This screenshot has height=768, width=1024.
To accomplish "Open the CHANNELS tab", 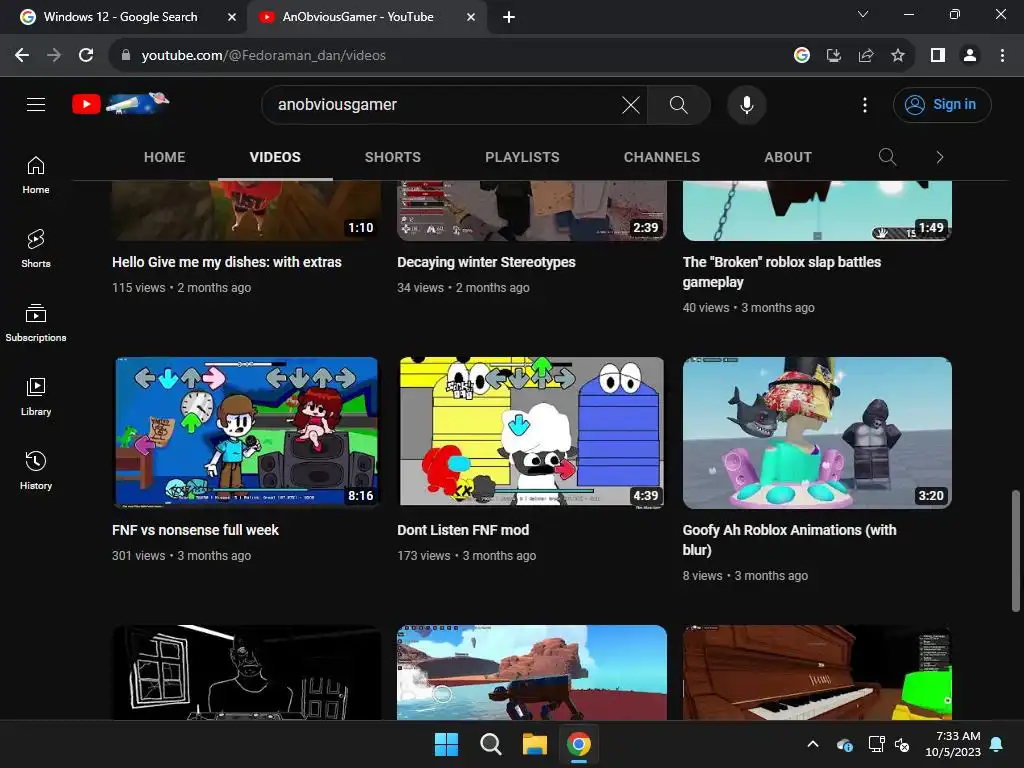I will click(x=662, y=157).
